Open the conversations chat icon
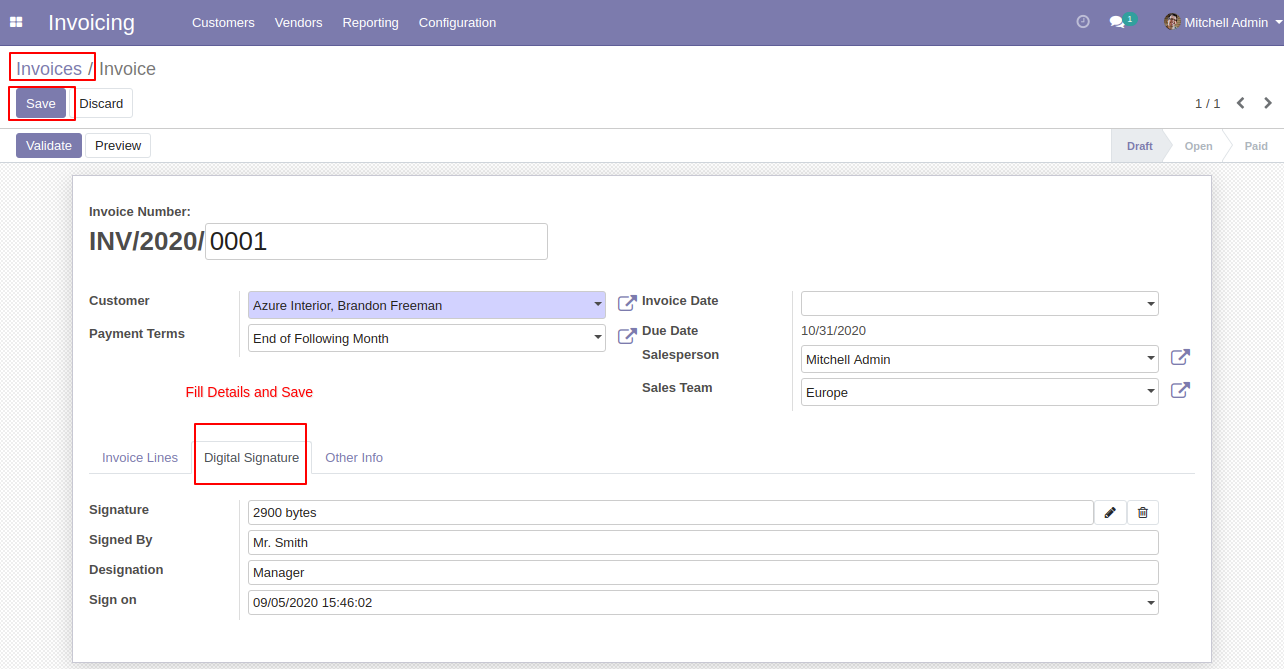 coord(1117,22)
